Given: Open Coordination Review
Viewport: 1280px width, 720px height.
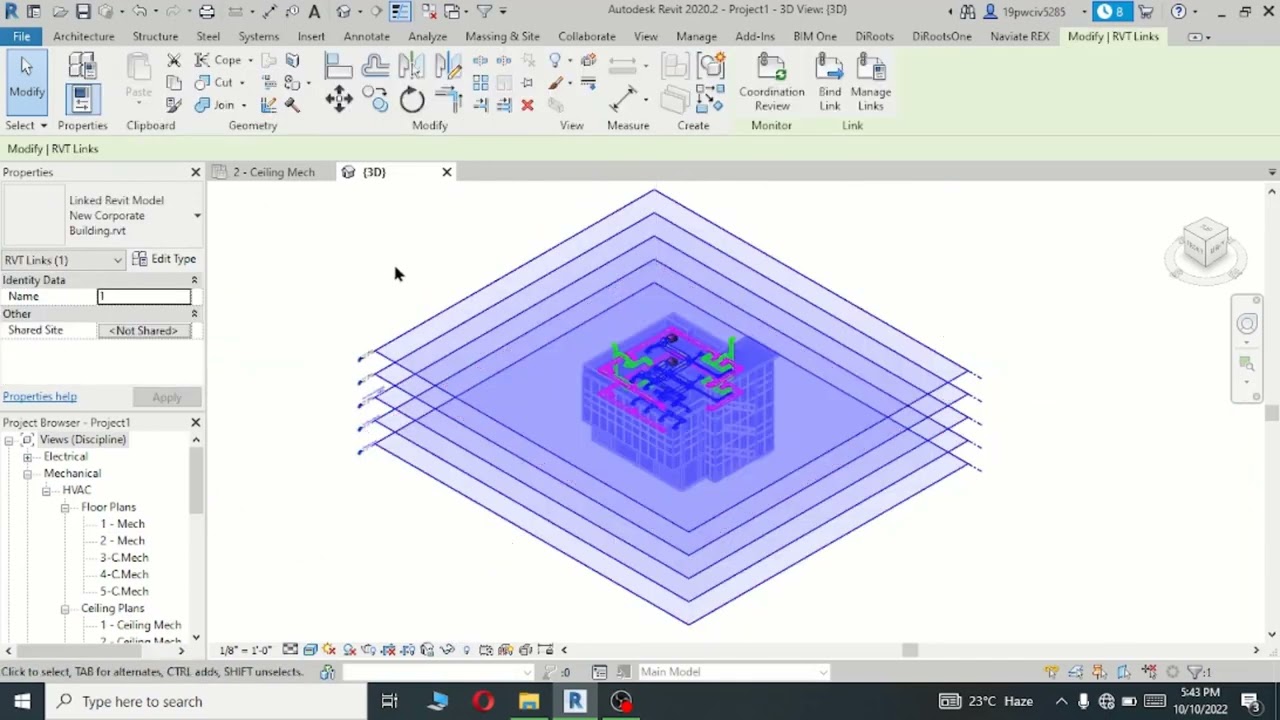Looking at the screenshot, I should pos(771,83).
